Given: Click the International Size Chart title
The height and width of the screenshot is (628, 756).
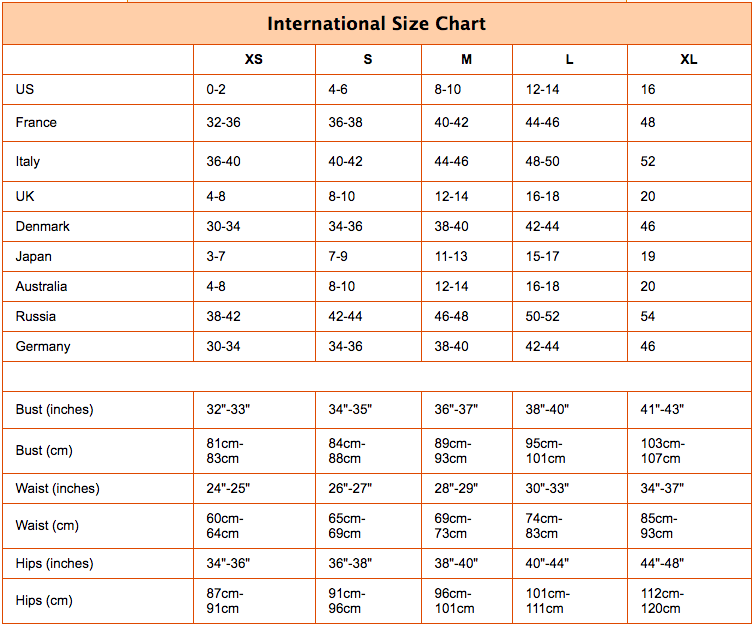Looking at the screenshot, I should pos(377,23).
